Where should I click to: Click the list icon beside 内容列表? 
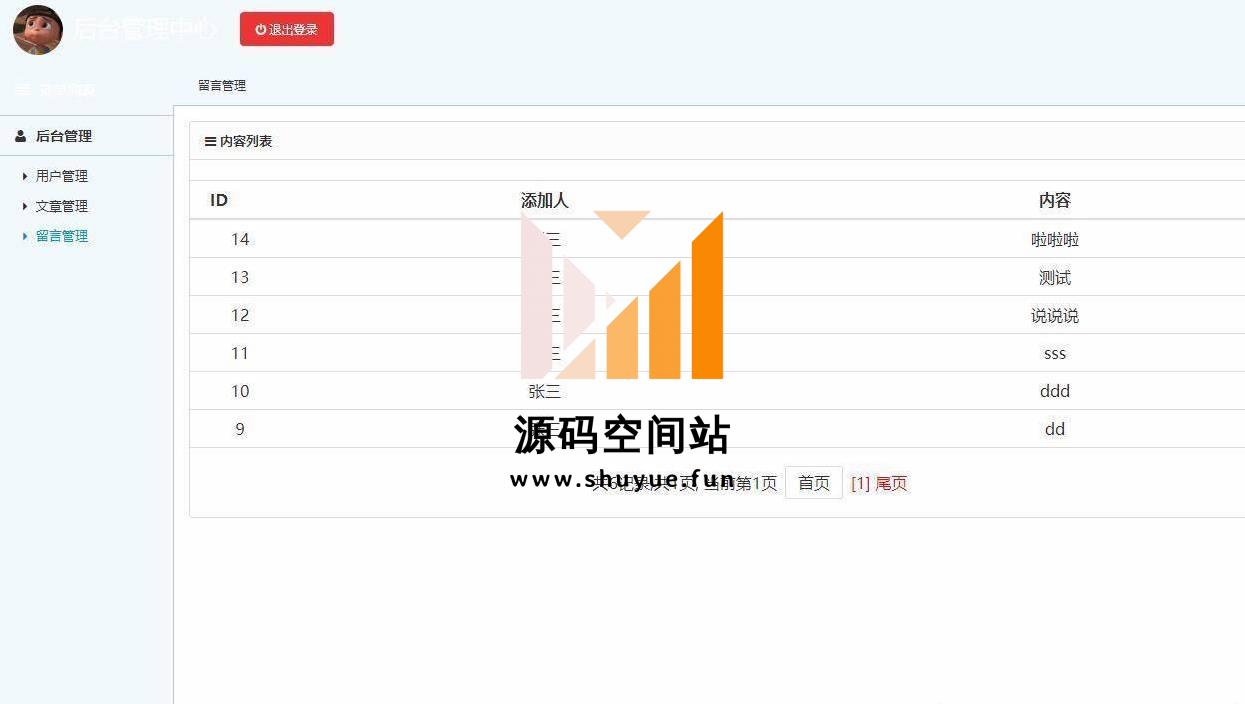pos(210,142)
